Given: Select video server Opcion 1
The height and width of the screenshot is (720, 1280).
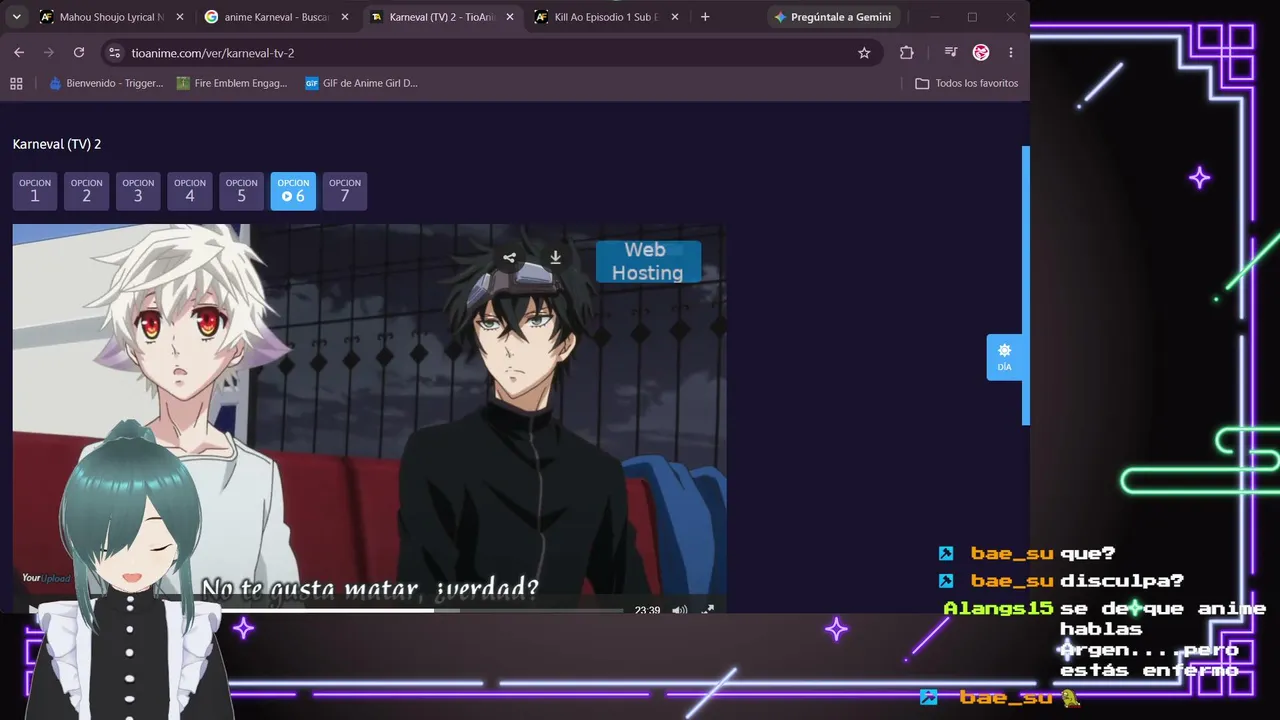Looking at the screenshot, I should (x=35, y=191).
